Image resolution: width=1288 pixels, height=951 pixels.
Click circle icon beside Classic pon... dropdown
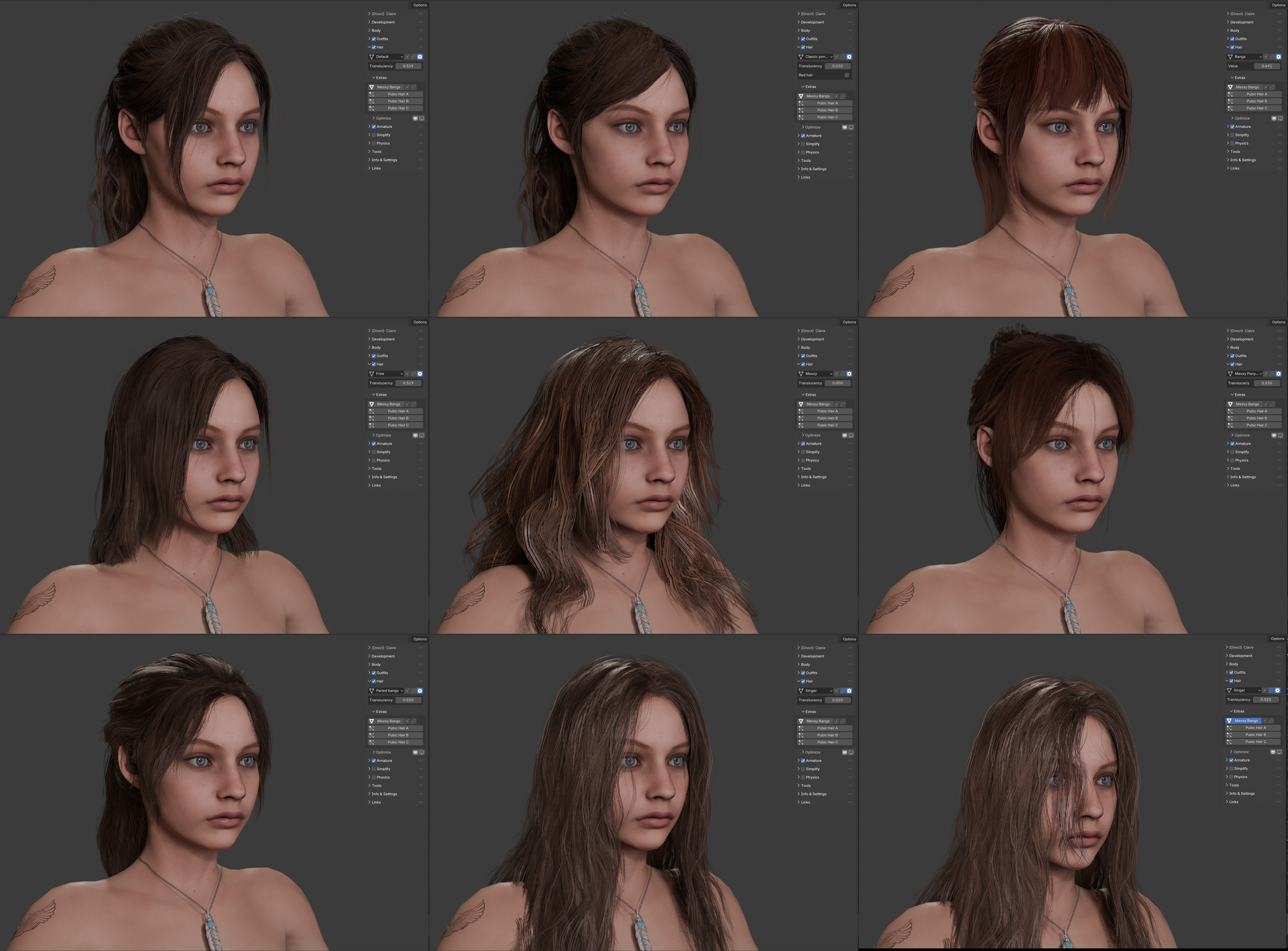point(837,57)
